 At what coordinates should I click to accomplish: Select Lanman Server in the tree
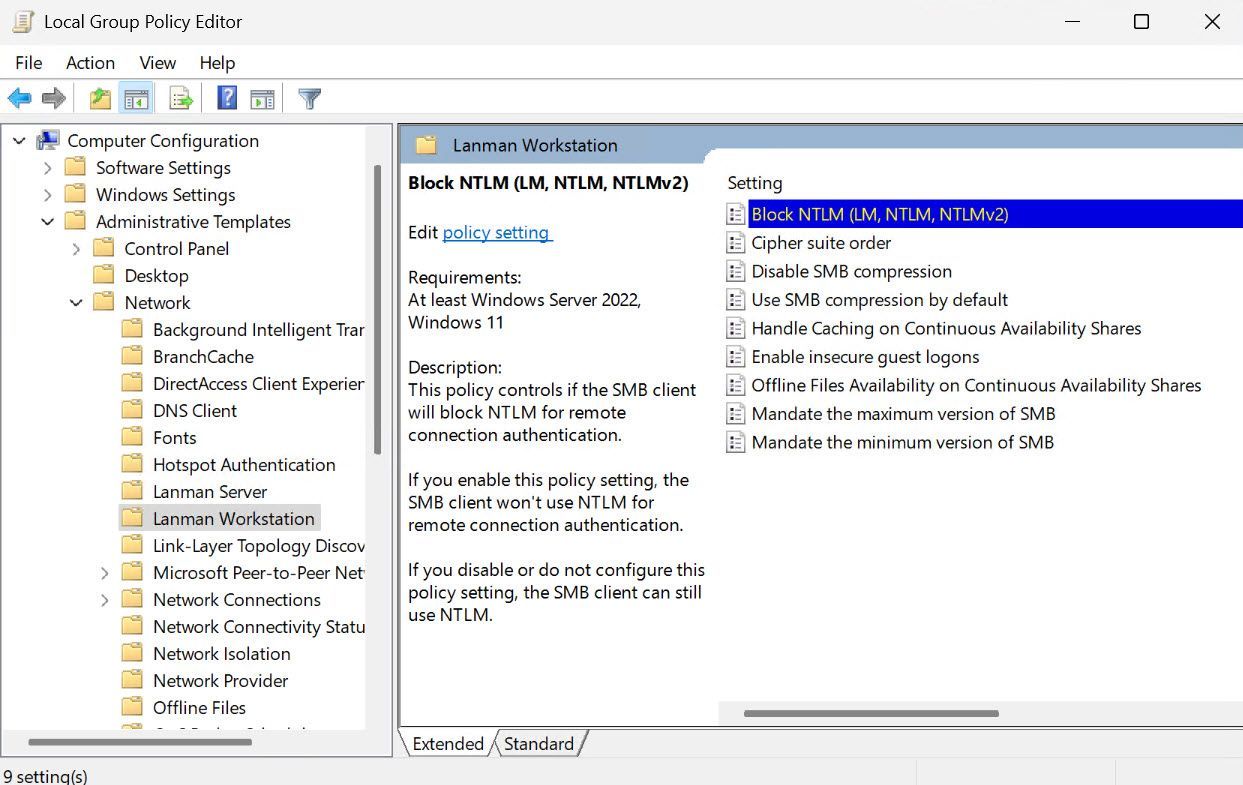(210, 491)
